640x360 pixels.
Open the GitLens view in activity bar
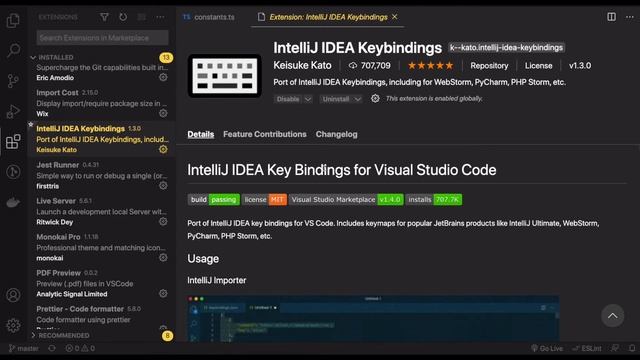(x=13, y=172)
